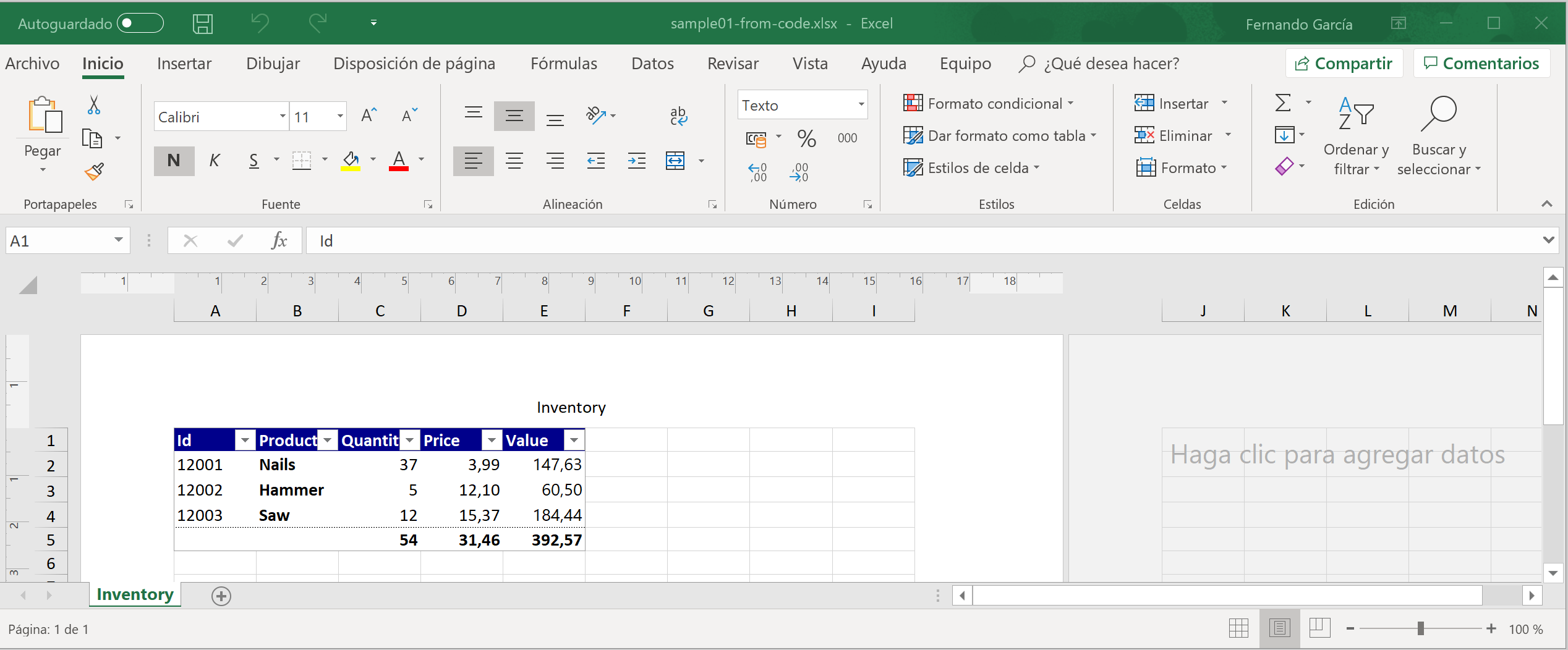The width and height of the screenshot is (1568, 650).
Task: Click the Compartir button
Action: click(x=1344, y=64)
